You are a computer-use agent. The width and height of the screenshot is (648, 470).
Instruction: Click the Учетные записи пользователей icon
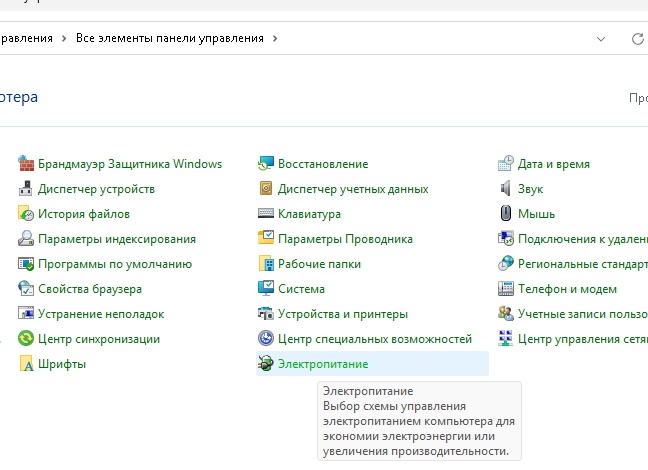click(x=506, y=313)
